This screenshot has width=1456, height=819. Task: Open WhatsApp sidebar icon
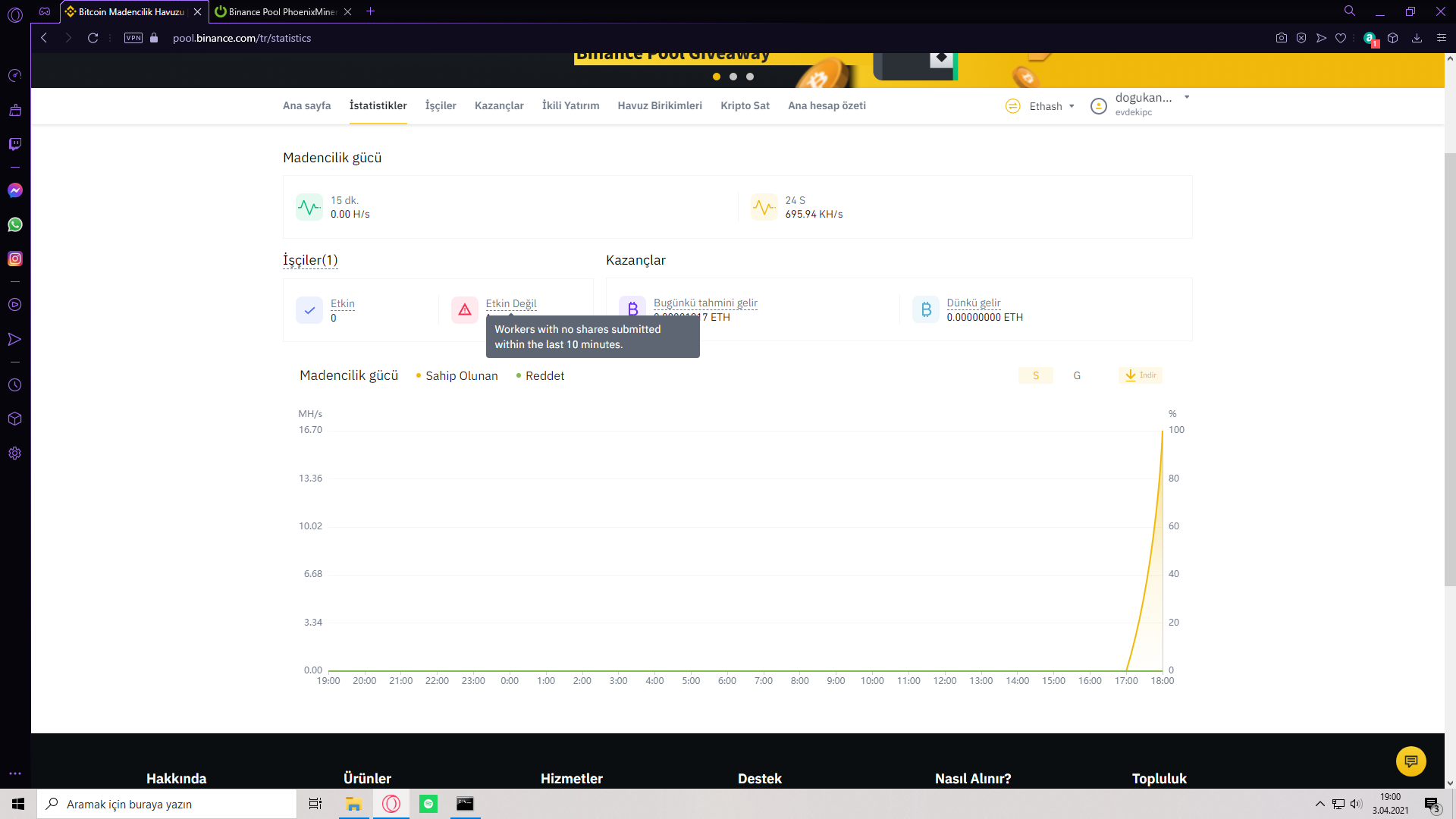pos(15,224)
